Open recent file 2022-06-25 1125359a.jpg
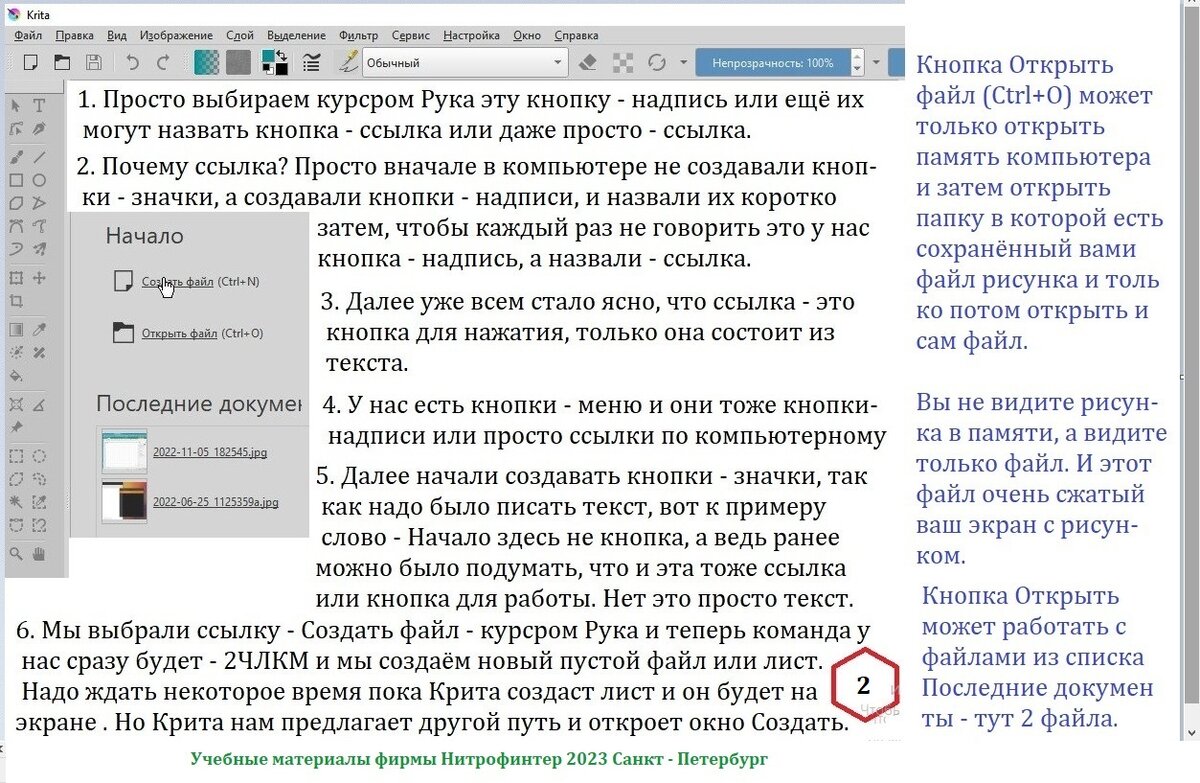This screenshot has height=783, width=1200. (x=215, y=501)
